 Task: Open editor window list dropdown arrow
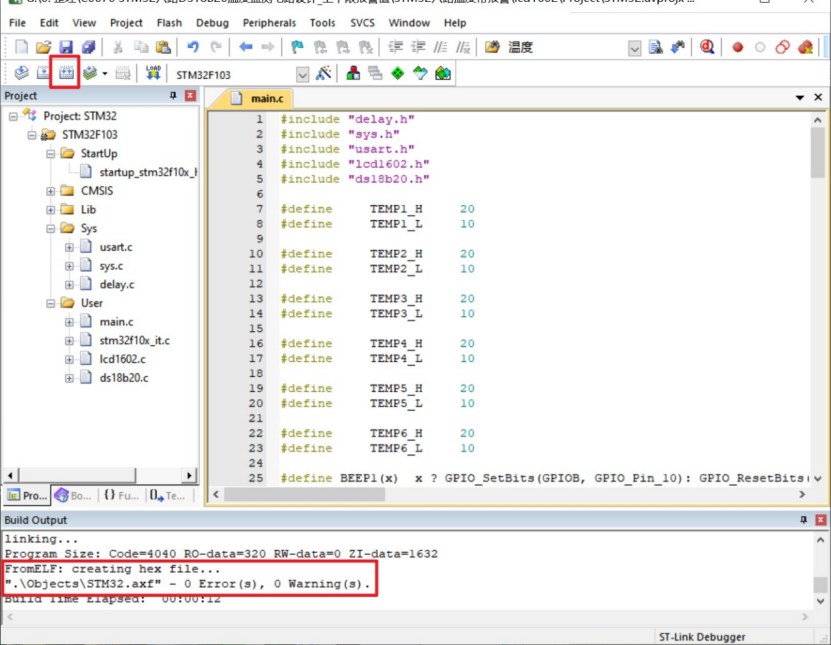pyautogui.click(x=800, y=98)
